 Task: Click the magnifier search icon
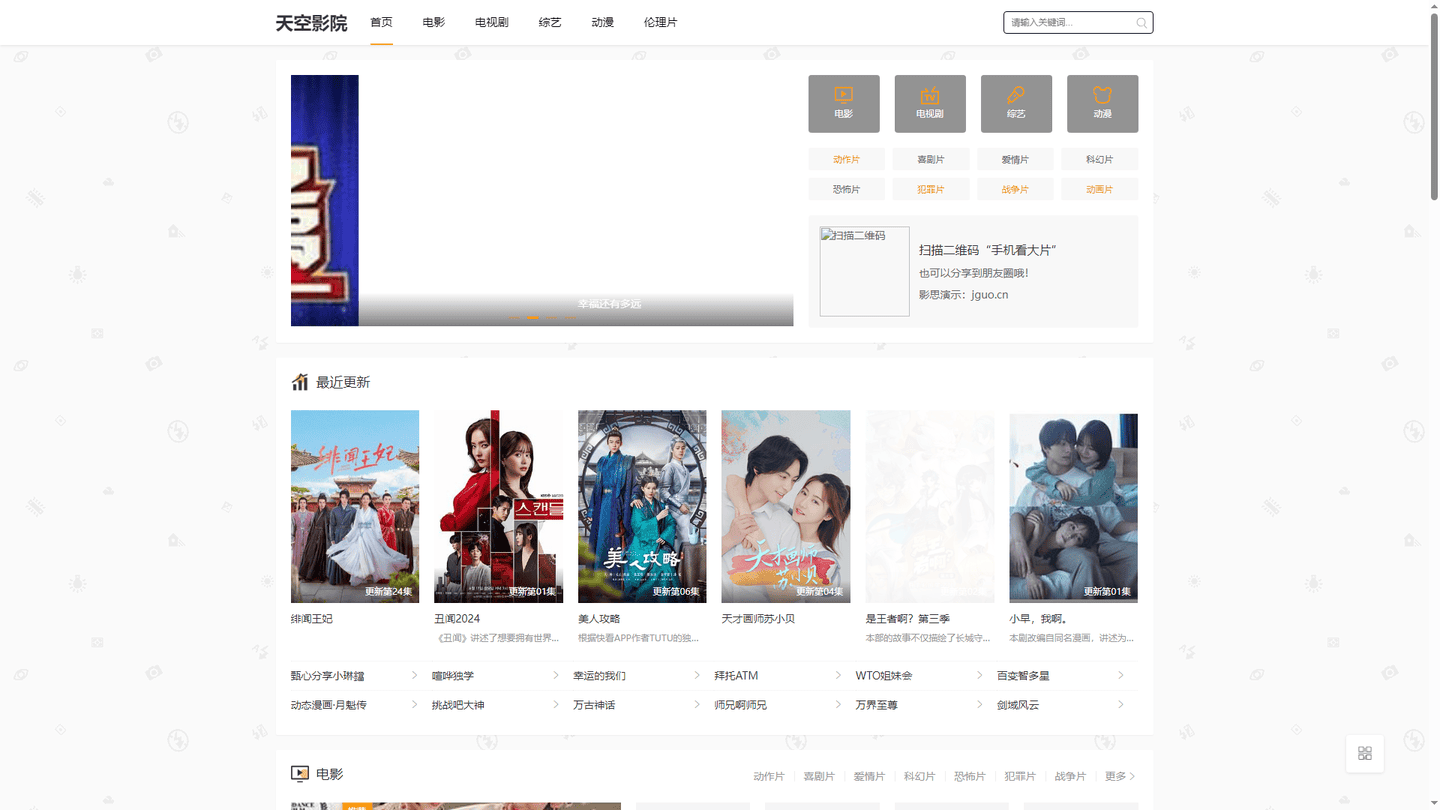tap(1141, 23)
